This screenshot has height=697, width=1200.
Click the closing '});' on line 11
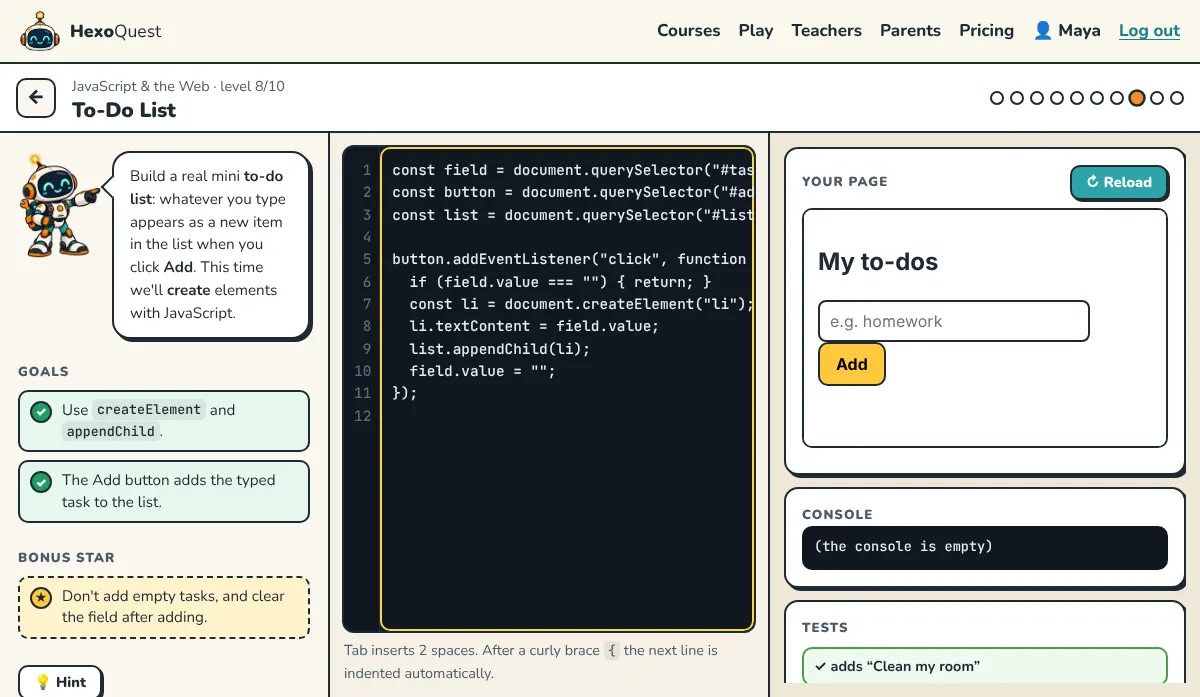[x=405, y=393]
